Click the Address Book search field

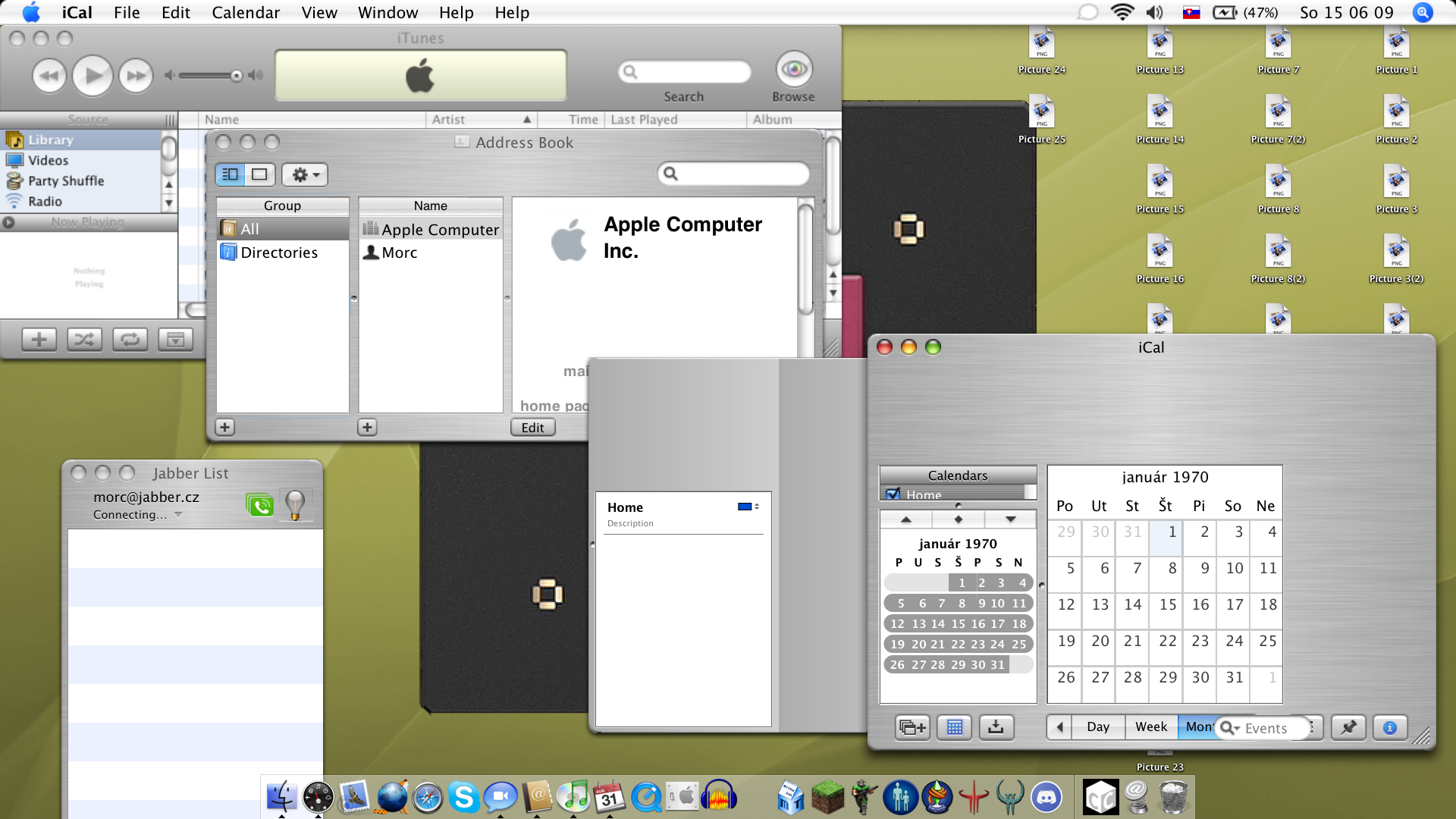[x=733, y=174]
